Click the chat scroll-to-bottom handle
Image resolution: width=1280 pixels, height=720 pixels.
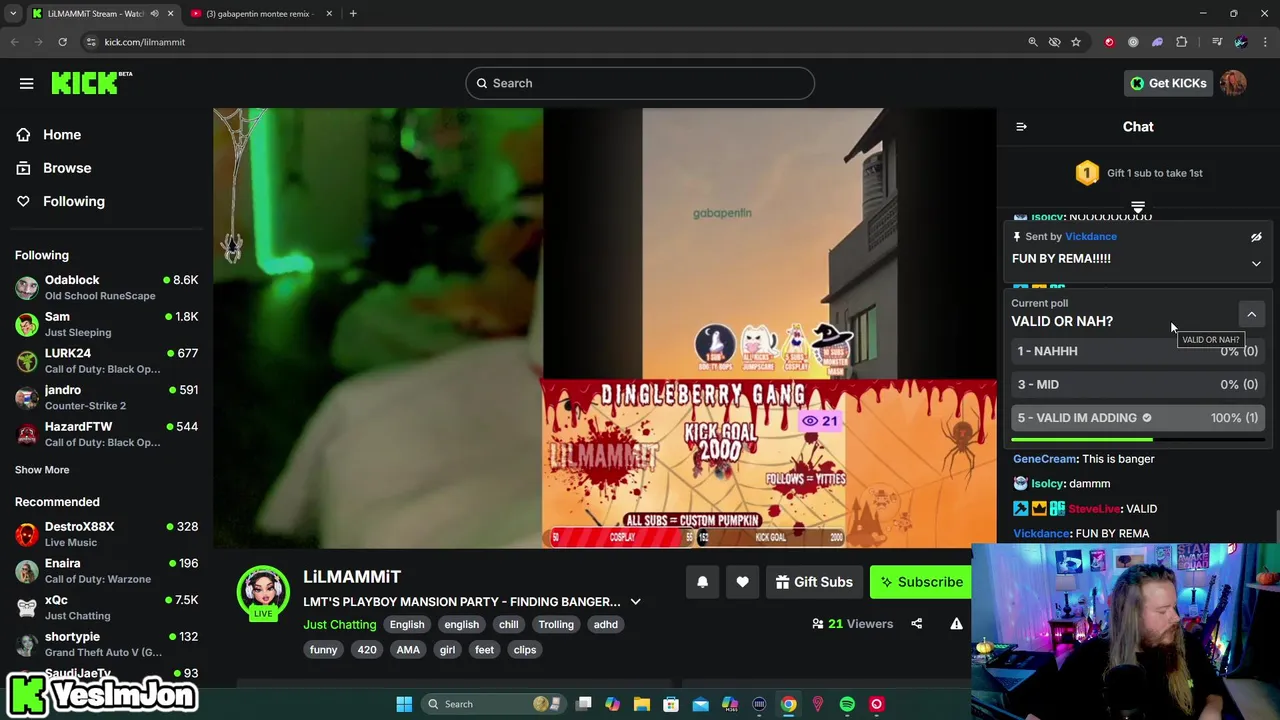tap(1138, 207)
